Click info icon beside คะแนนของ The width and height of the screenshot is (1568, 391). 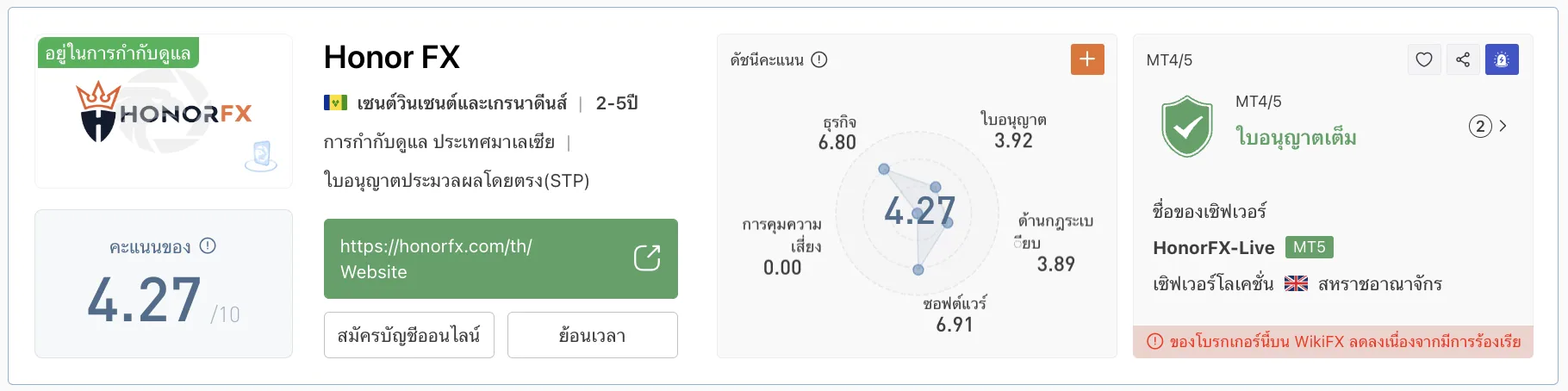[208, 246]
